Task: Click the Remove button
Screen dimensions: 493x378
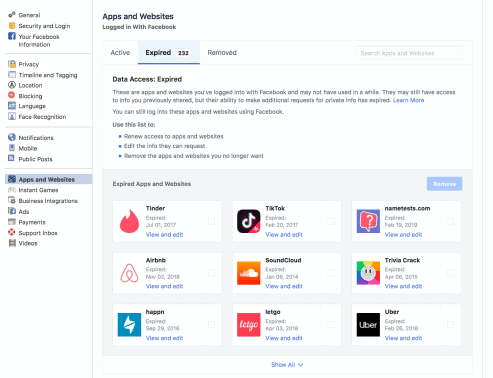Action: pyautogui.click(x=444, y=184)
